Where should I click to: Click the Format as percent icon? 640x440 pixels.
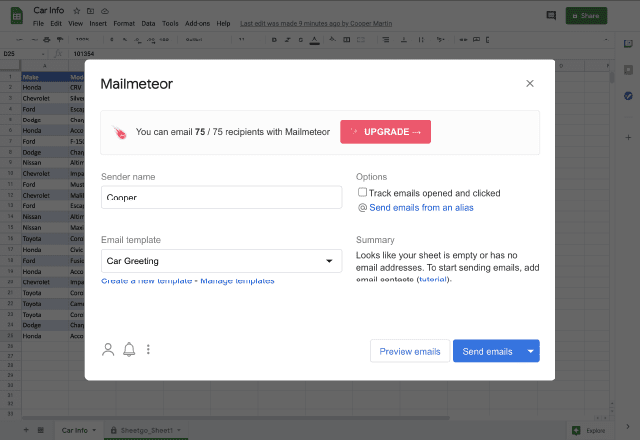click(x=125, y=40)
